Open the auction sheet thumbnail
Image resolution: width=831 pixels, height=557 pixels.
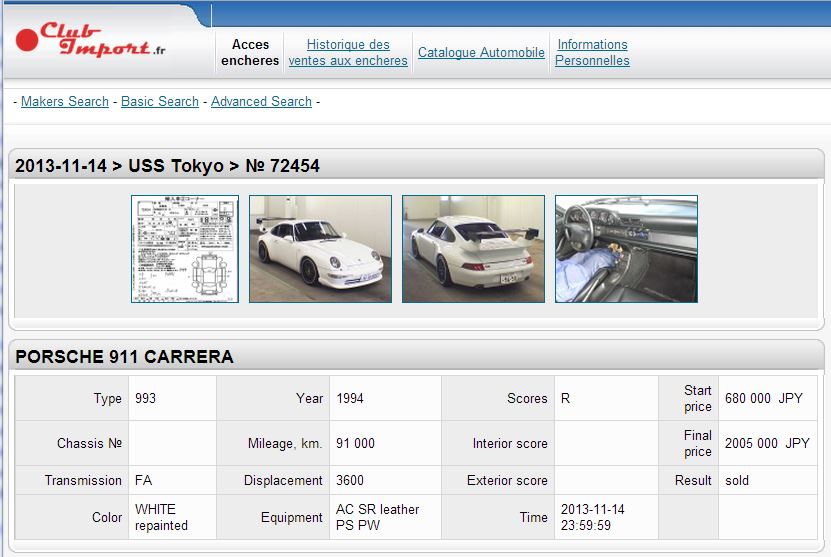185,249
